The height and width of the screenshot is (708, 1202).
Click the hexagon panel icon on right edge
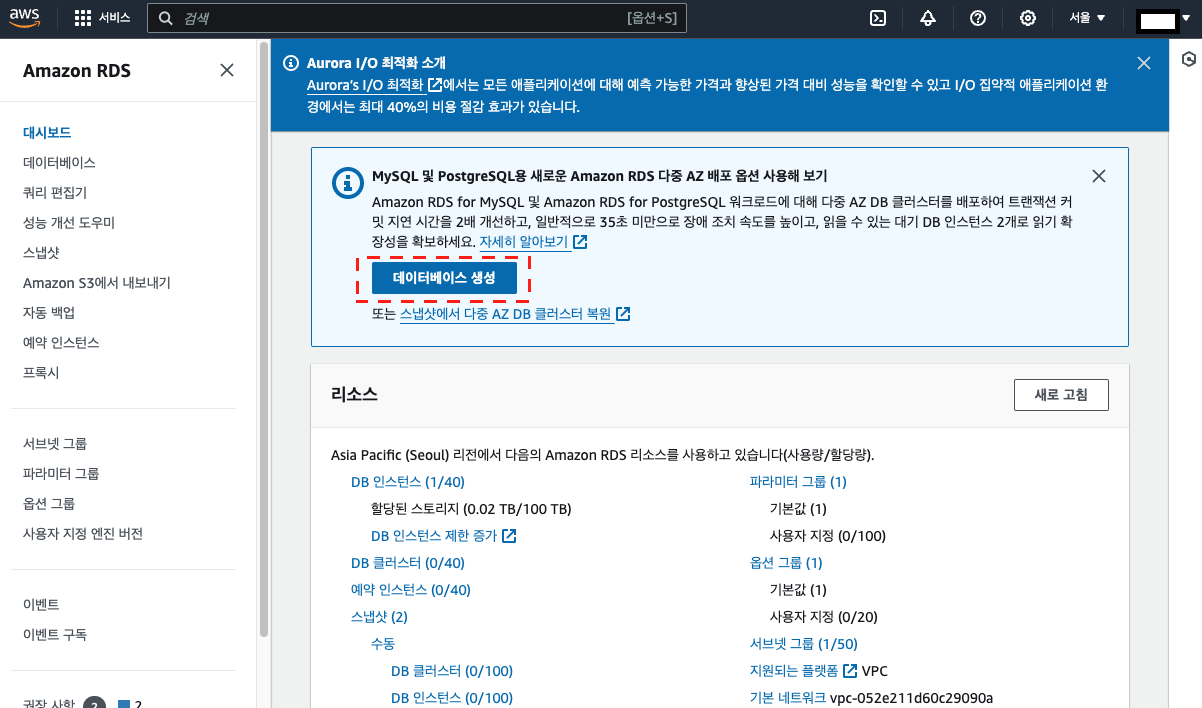click(1189, 58)
